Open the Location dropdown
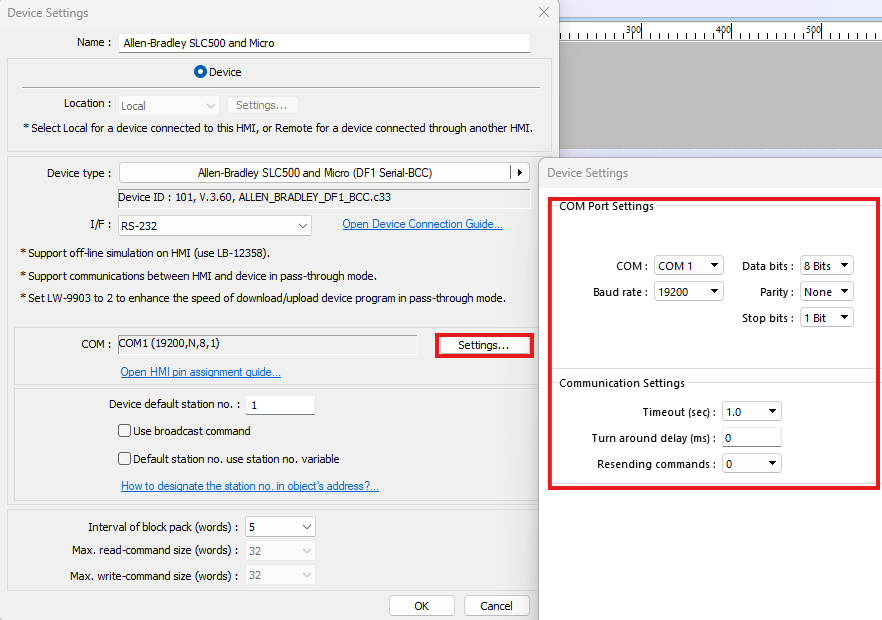 pos(168,106)
